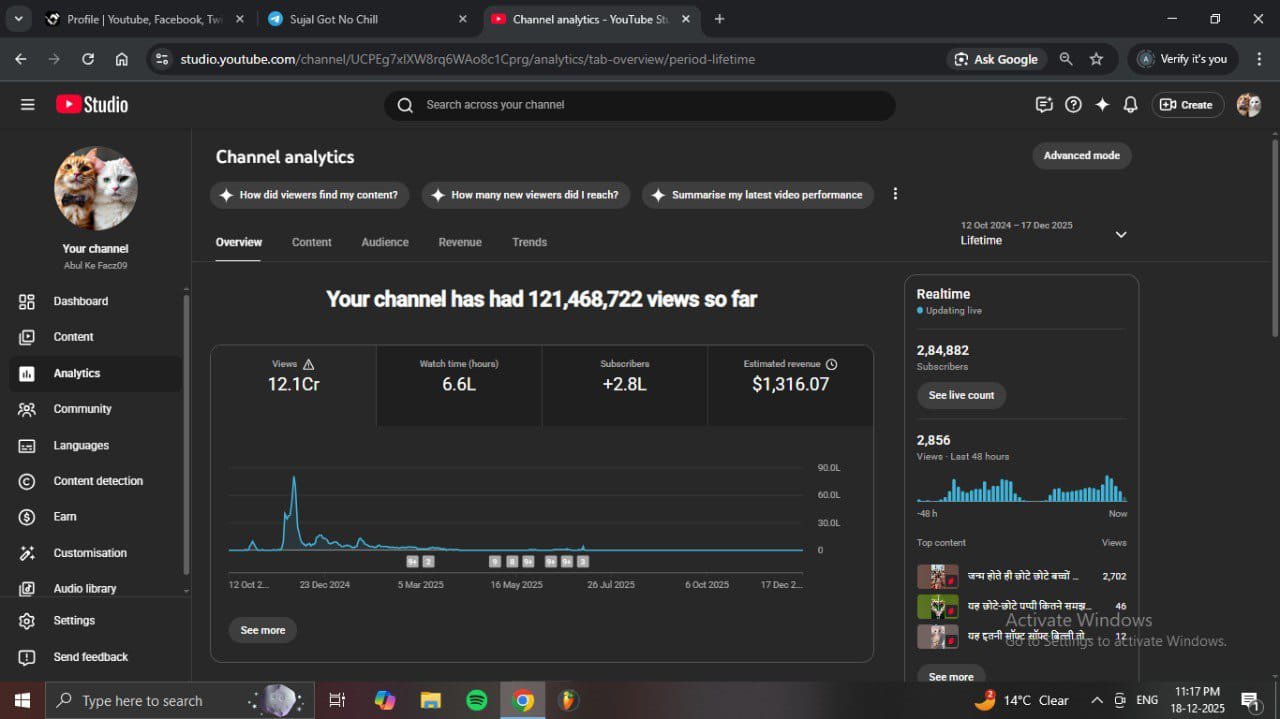Screen dimensions: 1280x719
Task: Switch to the Audience tab
Action: (385, 242)
